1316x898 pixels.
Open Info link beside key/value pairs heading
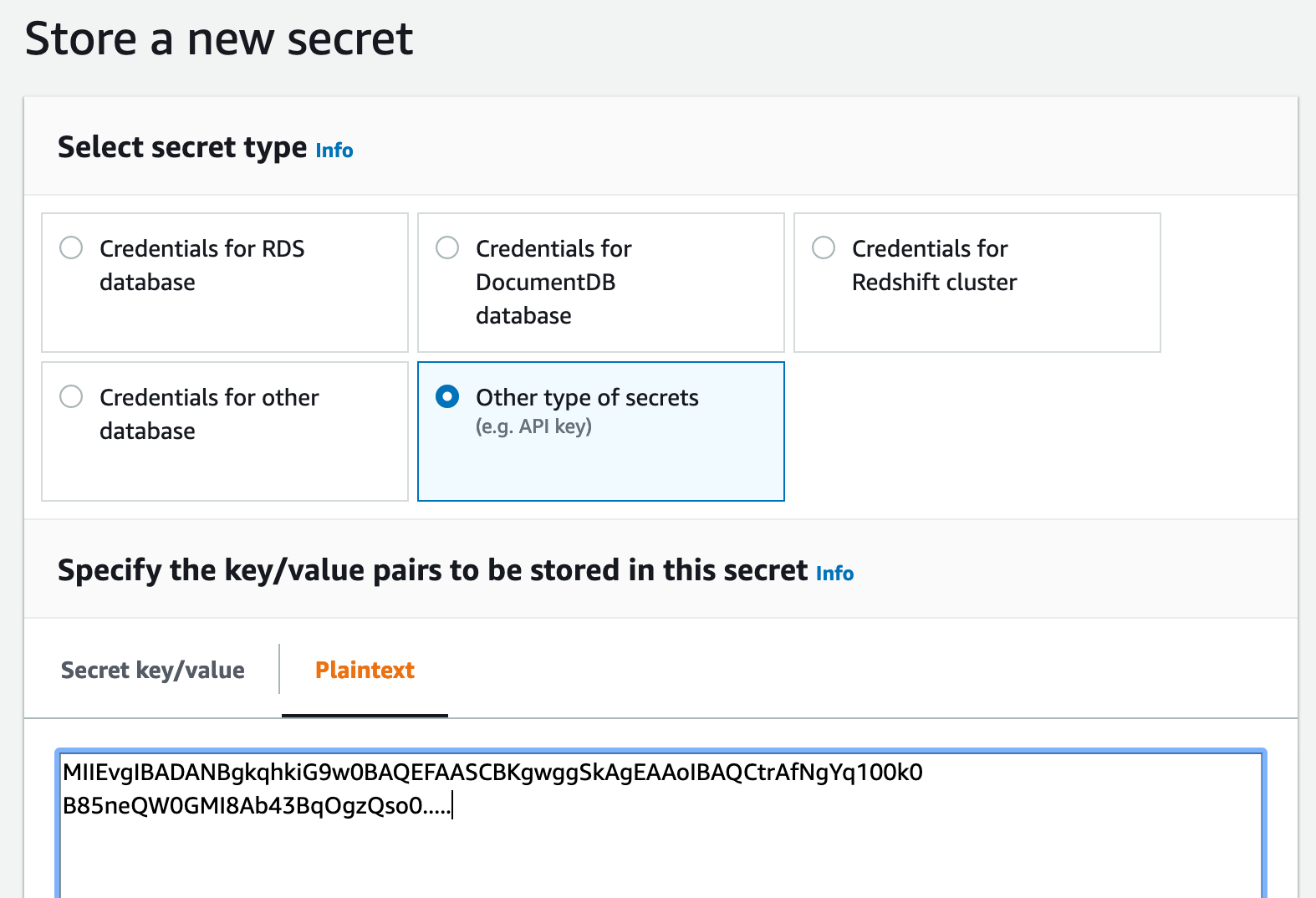coord(834,574)
